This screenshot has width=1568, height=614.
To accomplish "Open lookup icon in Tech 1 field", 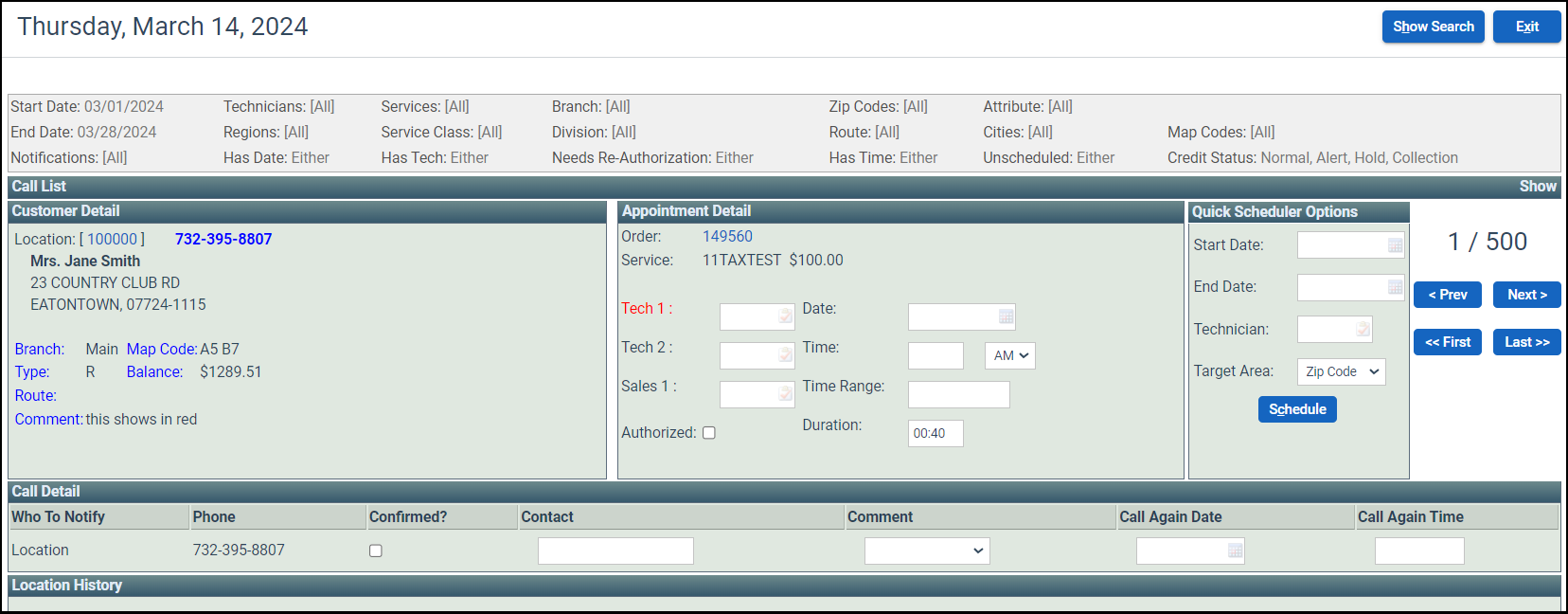I will tap(785, 316).
